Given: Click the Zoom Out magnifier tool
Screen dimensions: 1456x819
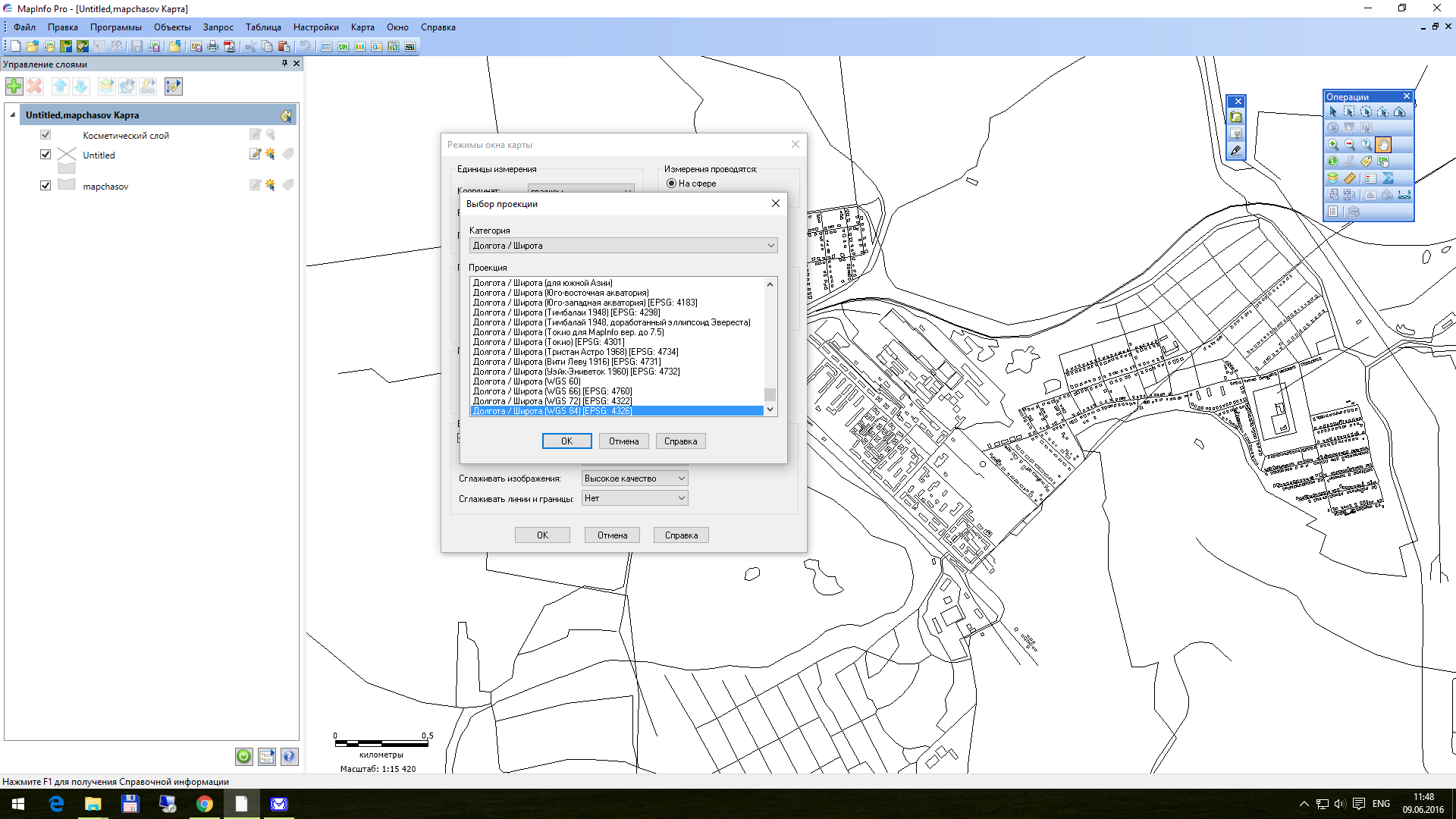Looking at the screenshot, I should (1349, 144).
